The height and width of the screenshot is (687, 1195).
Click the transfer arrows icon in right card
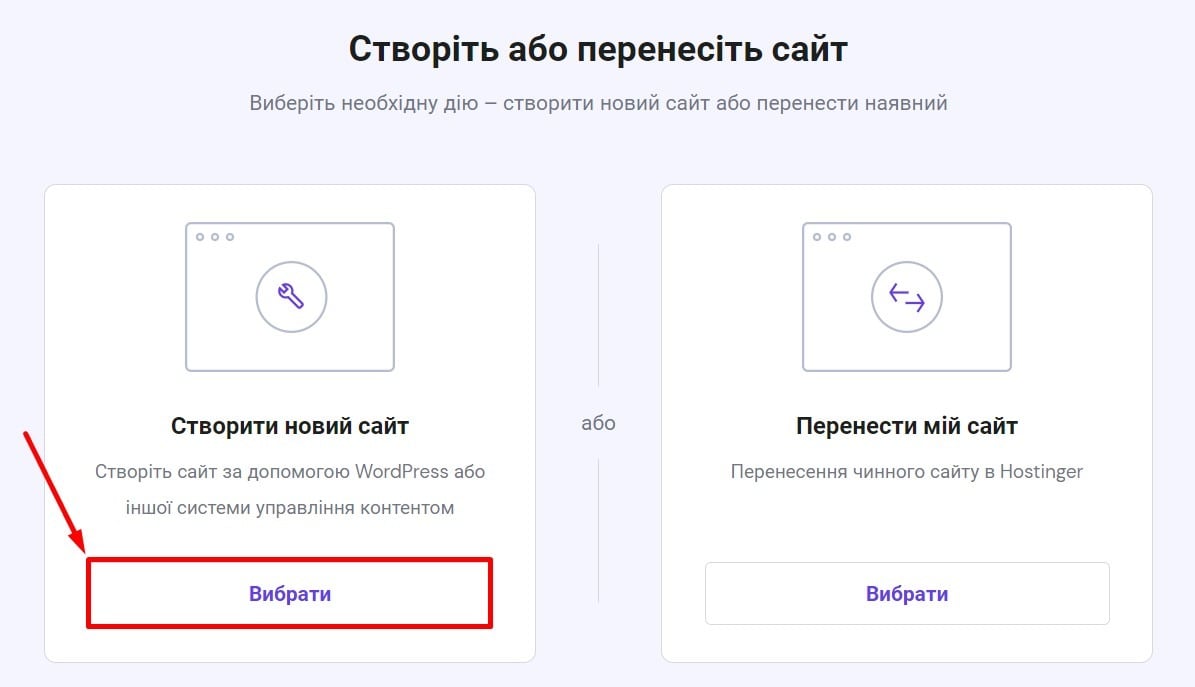(907, 297)
